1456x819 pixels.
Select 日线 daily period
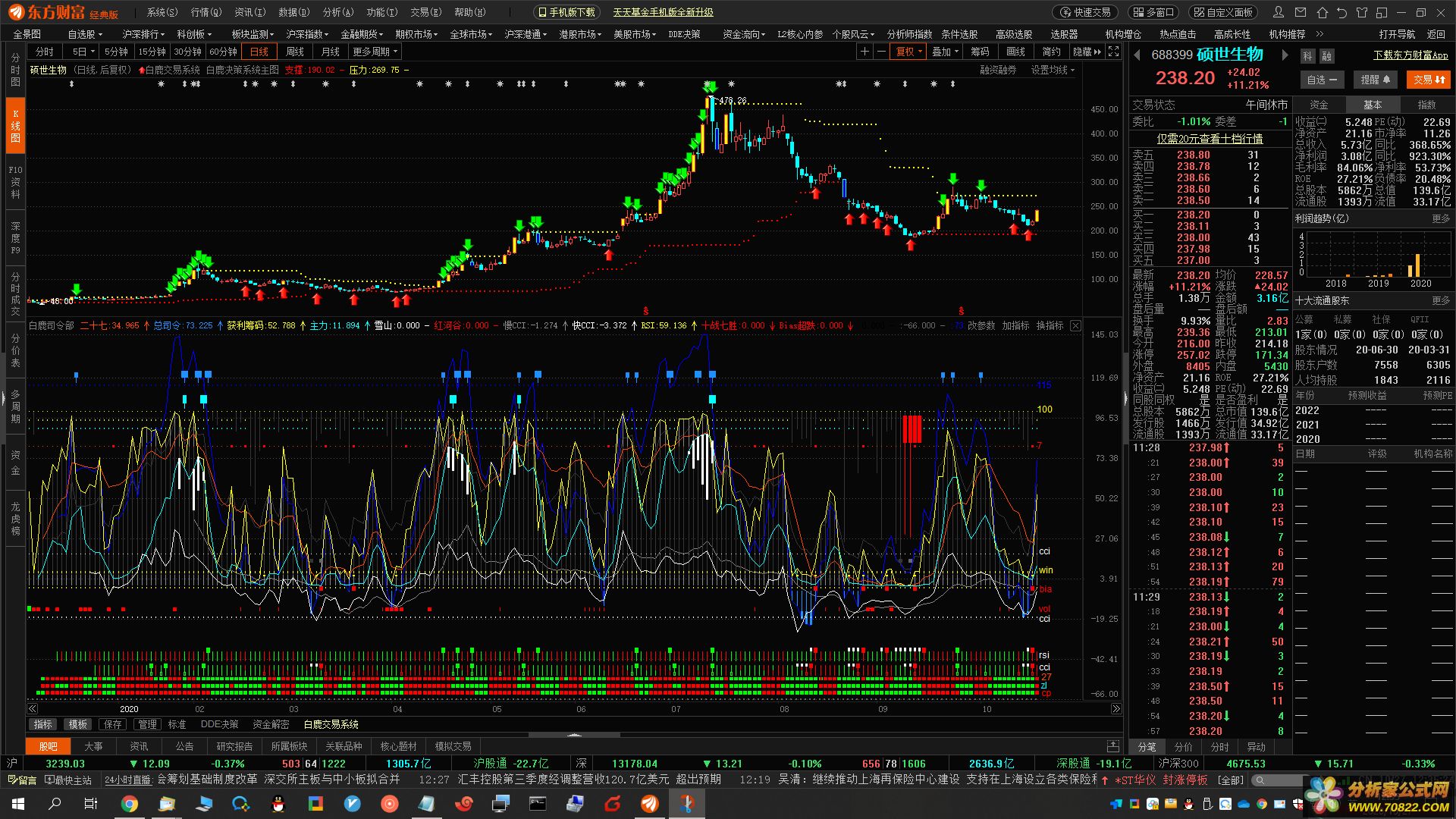point(259,52)
